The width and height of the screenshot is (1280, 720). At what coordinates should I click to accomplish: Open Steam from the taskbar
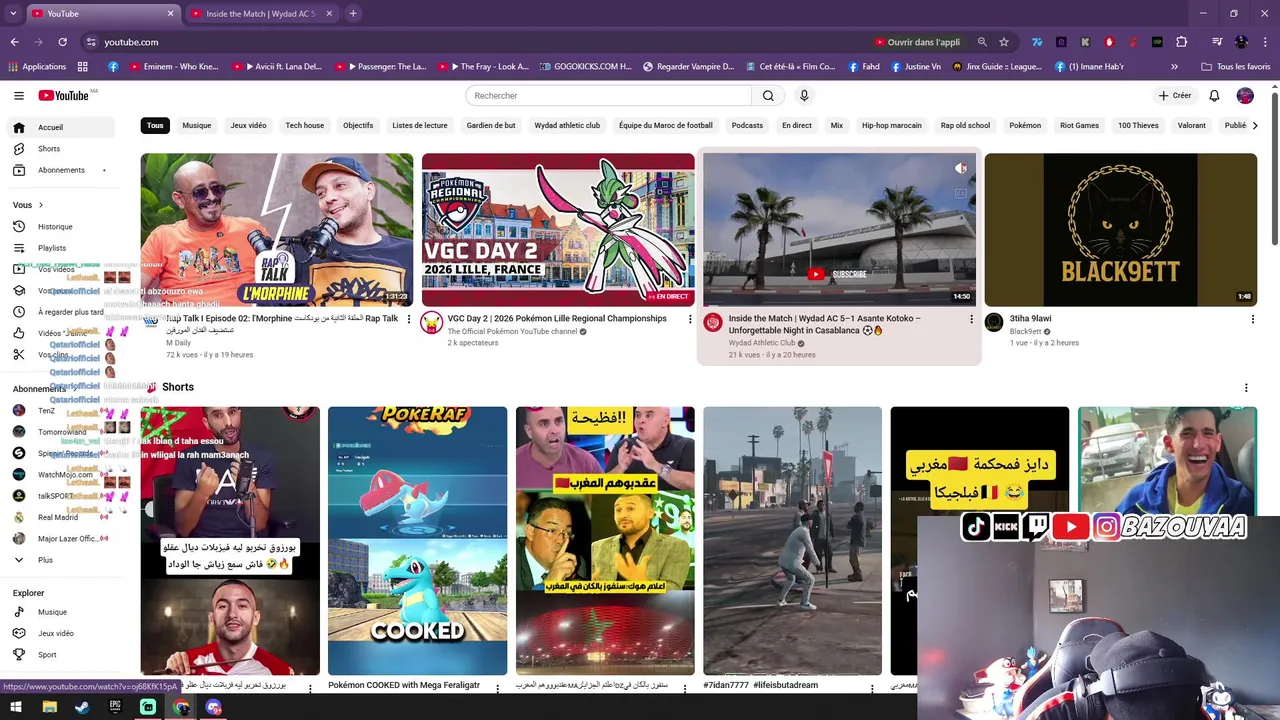point(81,707)
